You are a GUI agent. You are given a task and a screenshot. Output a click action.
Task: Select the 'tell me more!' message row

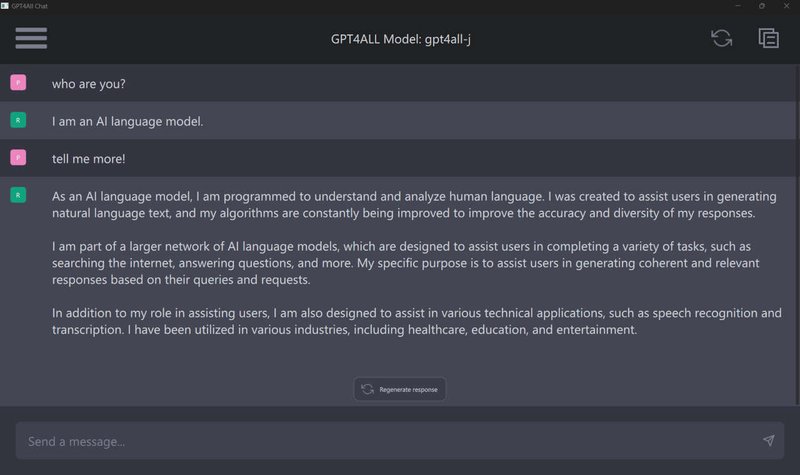398,158
